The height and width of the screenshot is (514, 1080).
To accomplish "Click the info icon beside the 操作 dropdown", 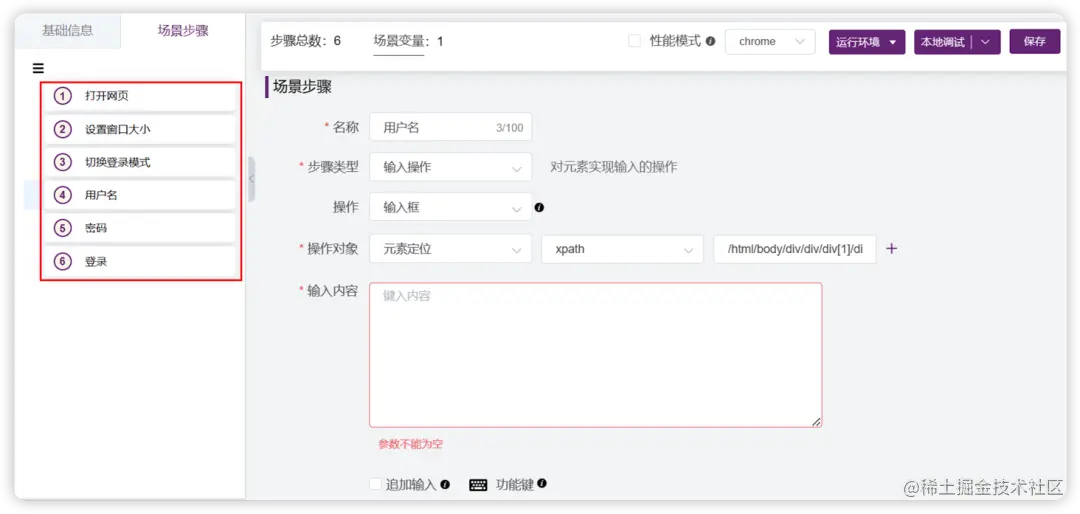I will coord(539,207).
